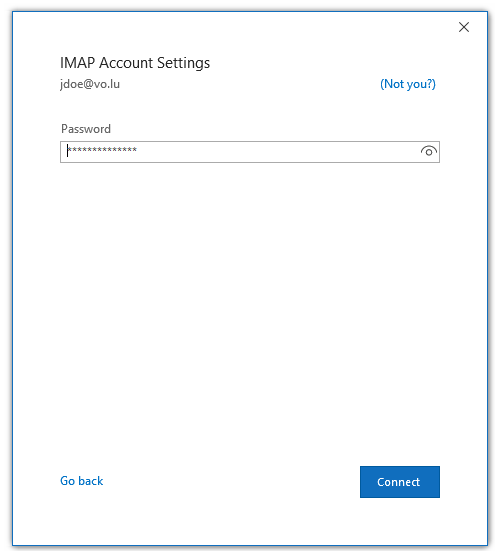The width and height of the screenshot is (495, 551).
Task: Connect the jdoe@vo.lu IMAP account
Action: 399,482
